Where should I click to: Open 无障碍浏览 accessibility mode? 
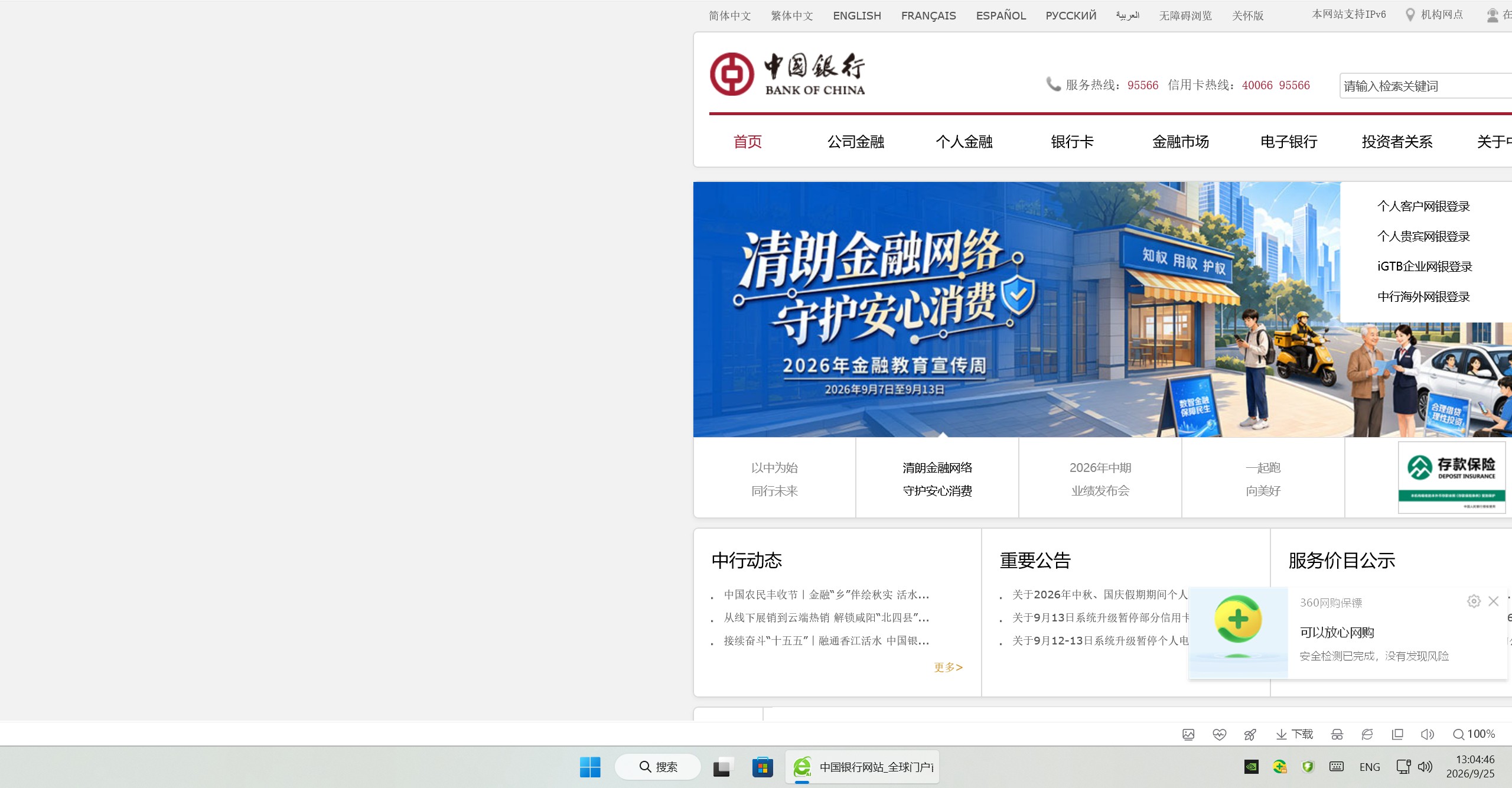[x=1185, y=15]
